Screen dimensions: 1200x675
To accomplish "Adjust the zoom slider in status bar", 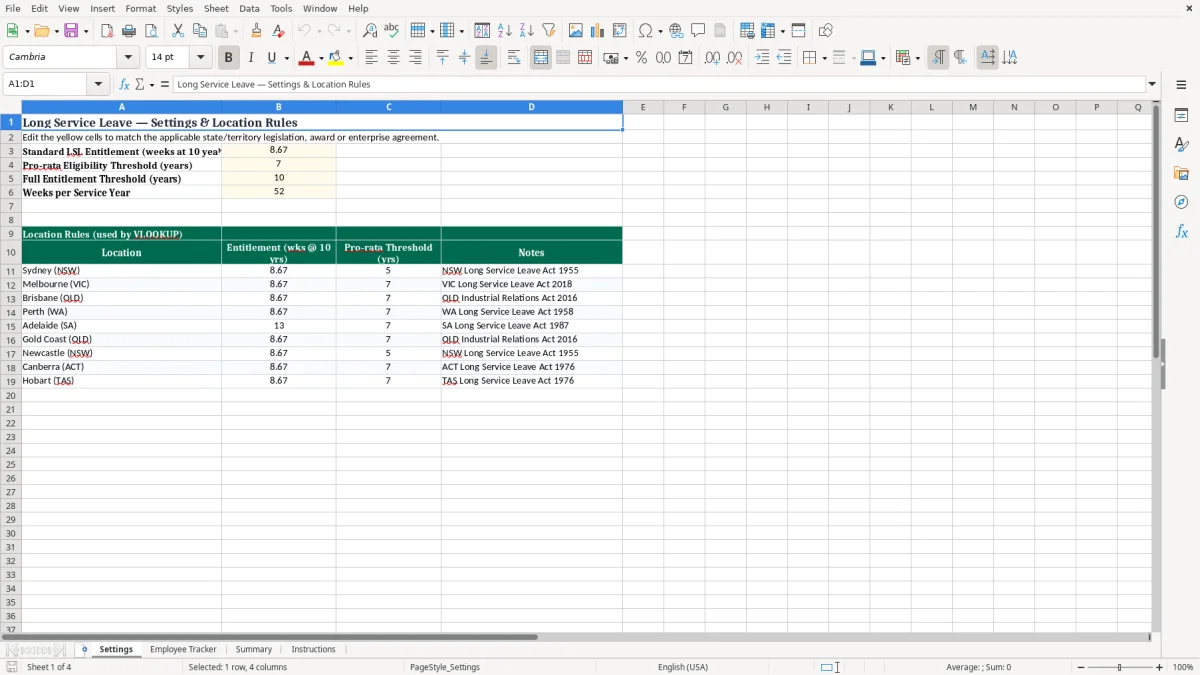I will pos(1120,667).
